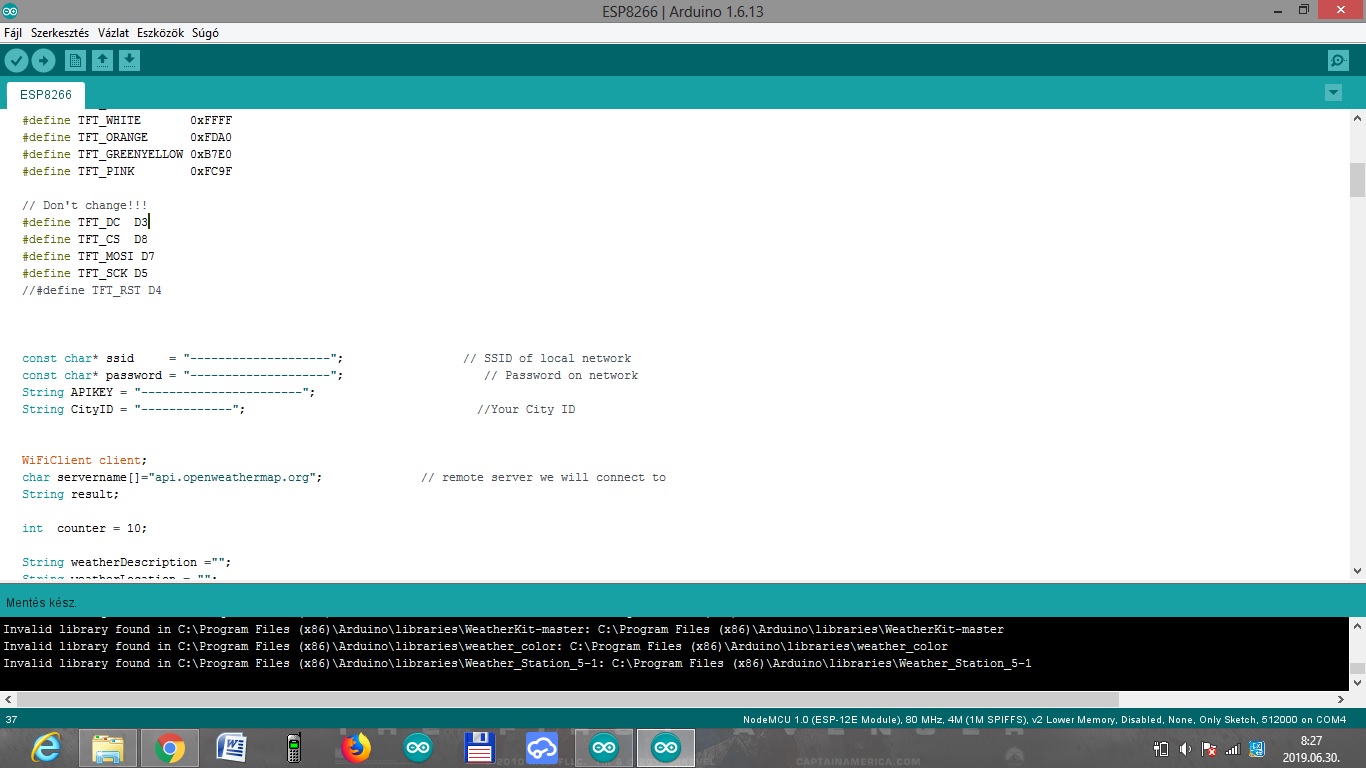
Task: Click the floppy disk icon on taskbar
Action: 480,748
